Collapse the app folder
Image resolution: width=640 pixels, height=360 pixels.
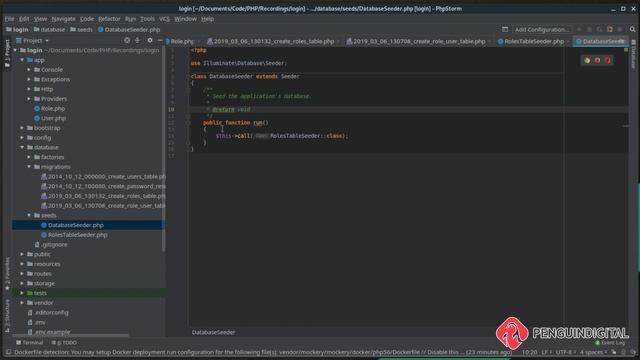point(22,60)
